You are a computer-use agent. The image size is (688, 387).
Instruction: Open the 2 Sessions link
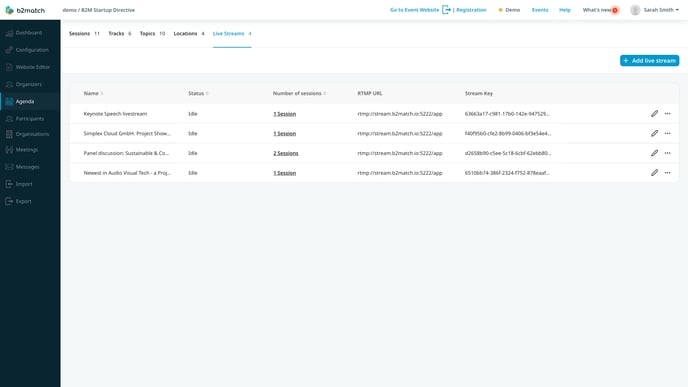[x=286, y=153]
